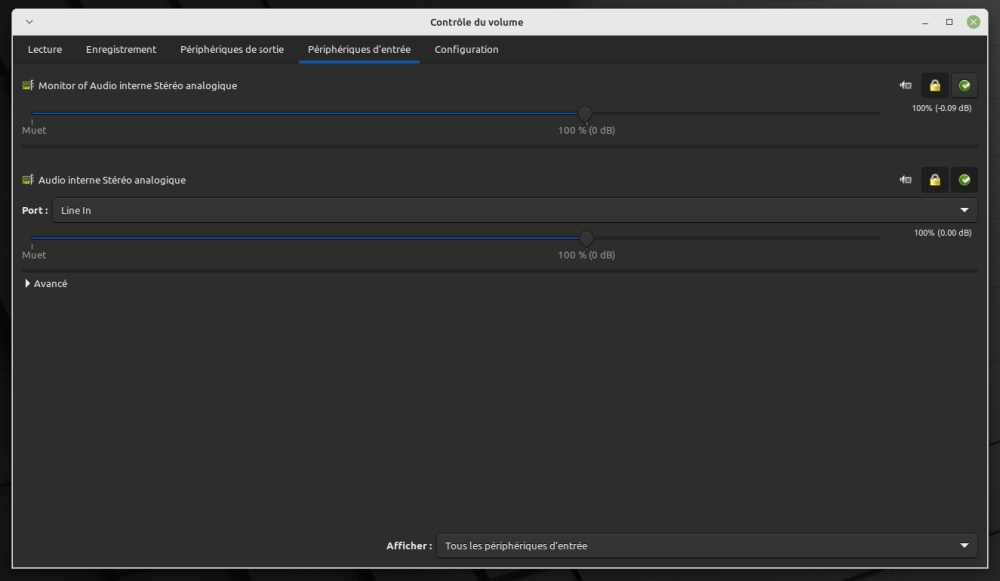Go to Périphériques de sortie tab
This screenshot has width=1000, height=581.
(232, 50)
